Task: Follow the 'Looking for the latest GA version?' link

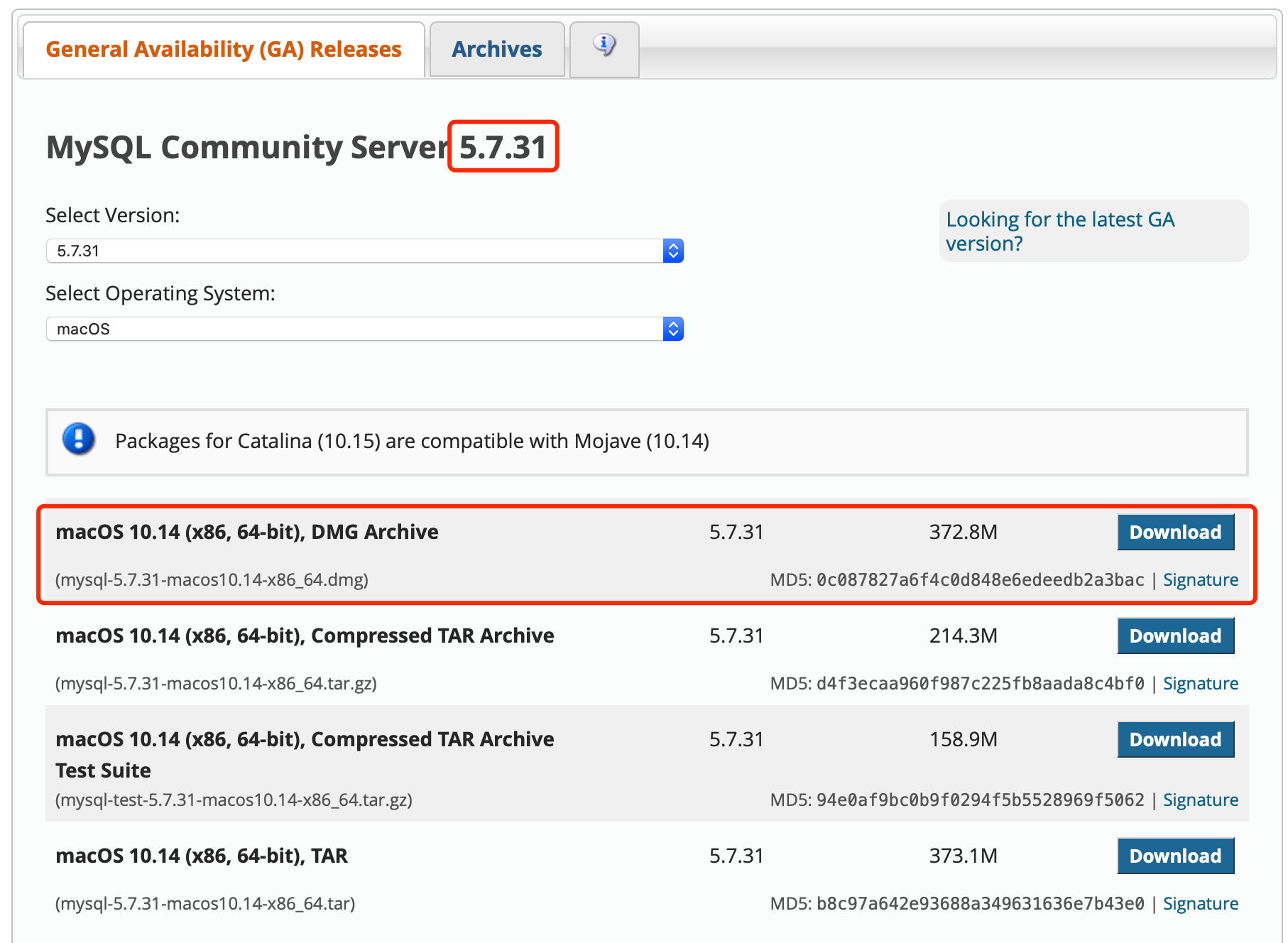Action: click(x=1060, y=231)
